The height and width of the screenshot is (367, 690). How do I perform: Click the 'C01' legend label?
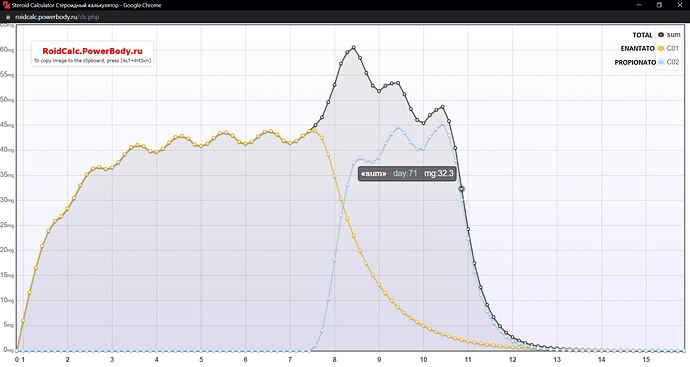click(673, 48)
